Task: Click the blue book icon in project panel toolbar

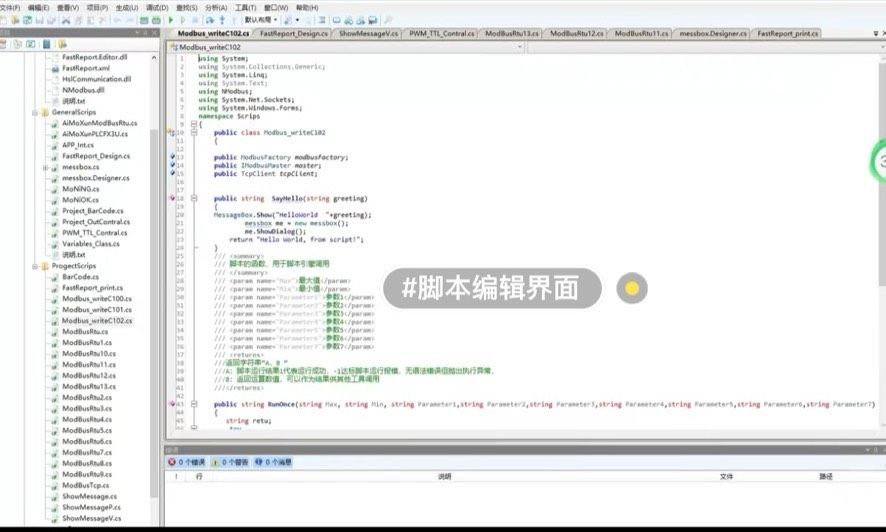Action: (x=46, y=44)
